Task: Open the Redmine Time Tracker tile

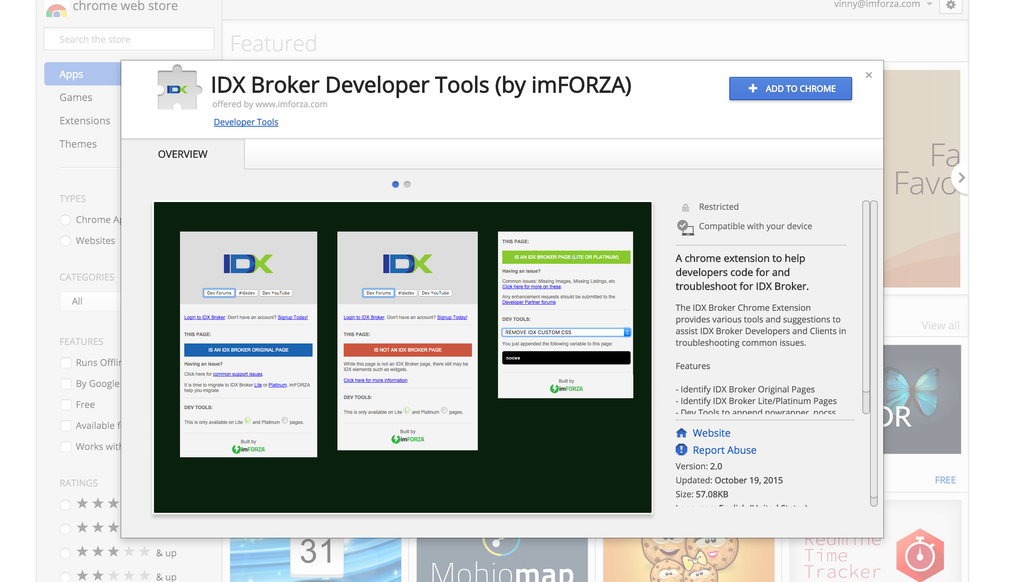Action: point(875,560)
